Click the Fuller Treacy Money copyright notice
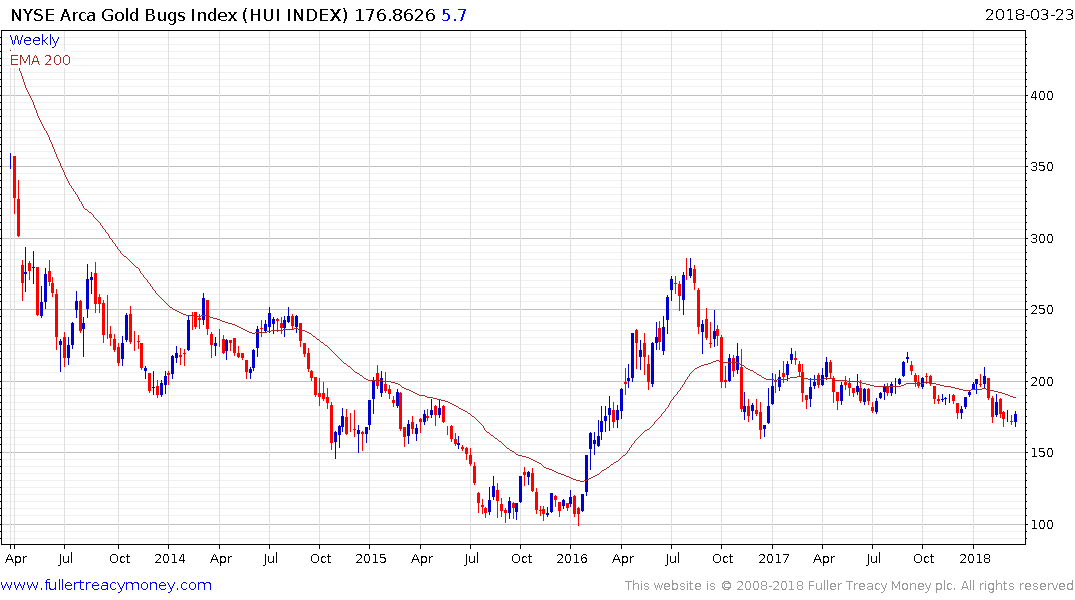 [849, 586]
